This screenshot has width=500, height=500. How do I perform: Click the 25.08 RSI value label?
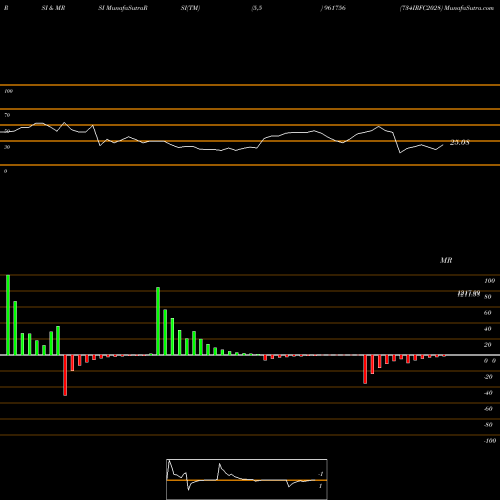(460, 143)
